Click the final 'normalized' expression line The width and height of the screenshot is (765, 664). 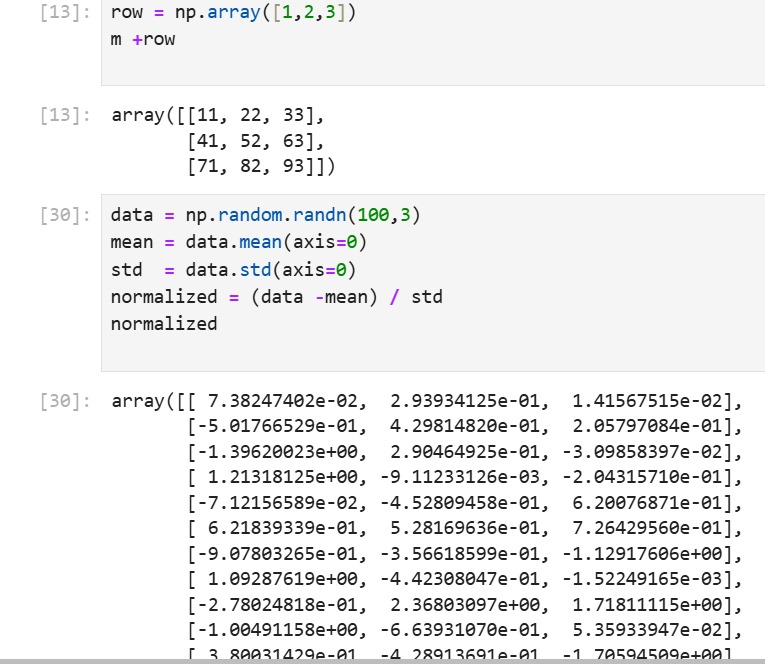click(164, 324)
